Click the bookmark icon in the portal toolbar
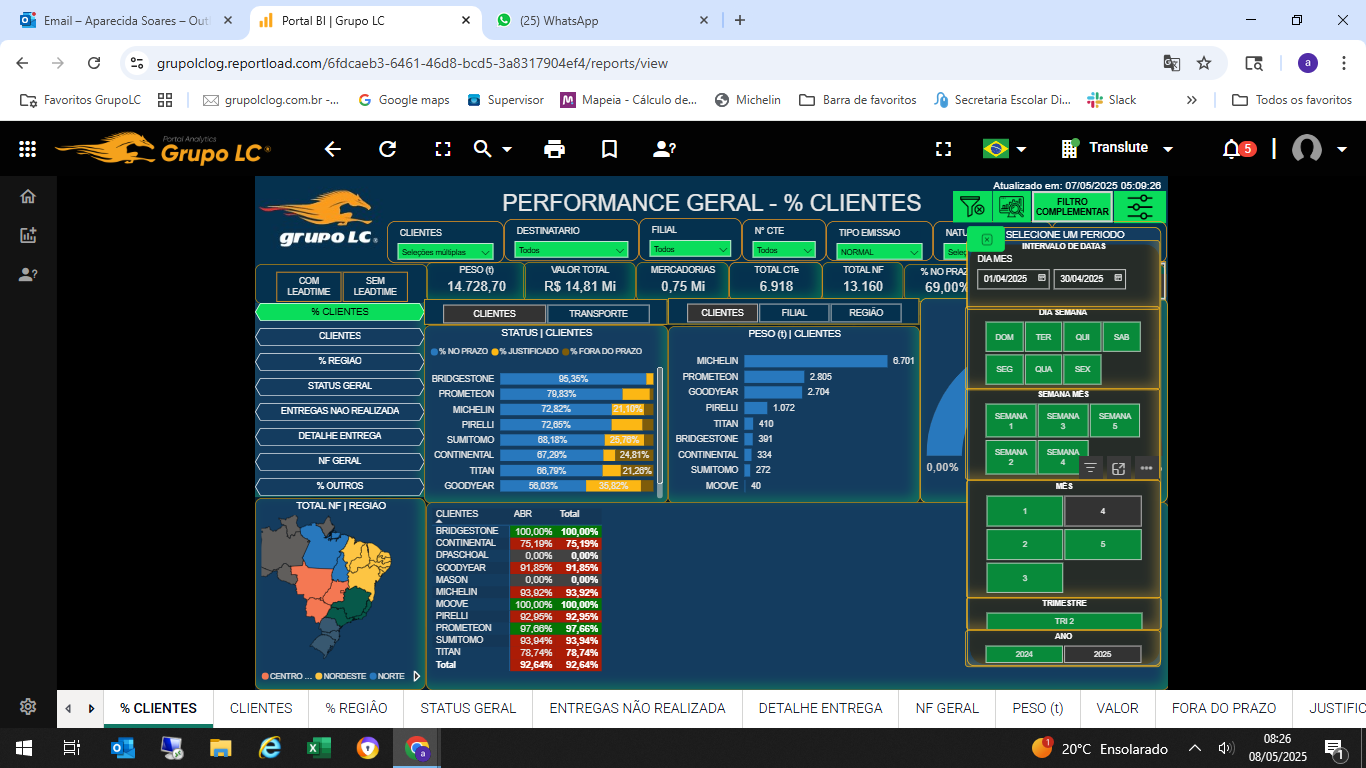 point(609,149)
